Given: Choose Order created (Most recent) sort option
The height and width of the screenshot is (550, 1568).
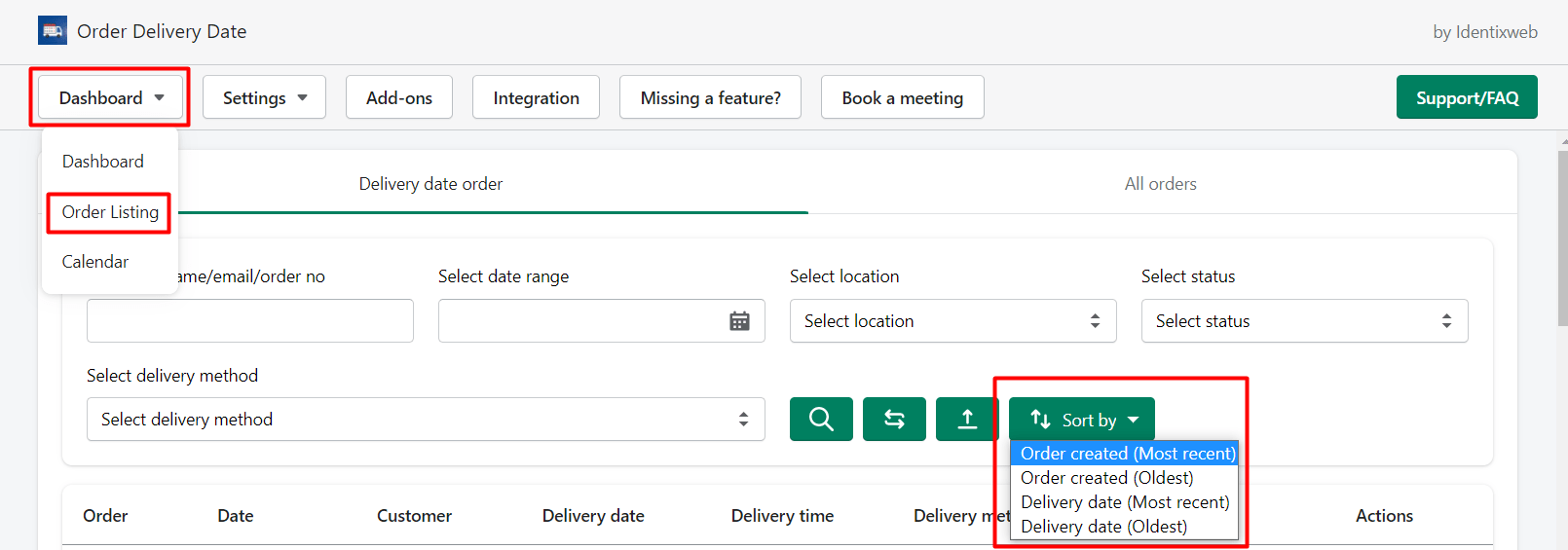Looking at the screenshot, I should [1125, 454].
